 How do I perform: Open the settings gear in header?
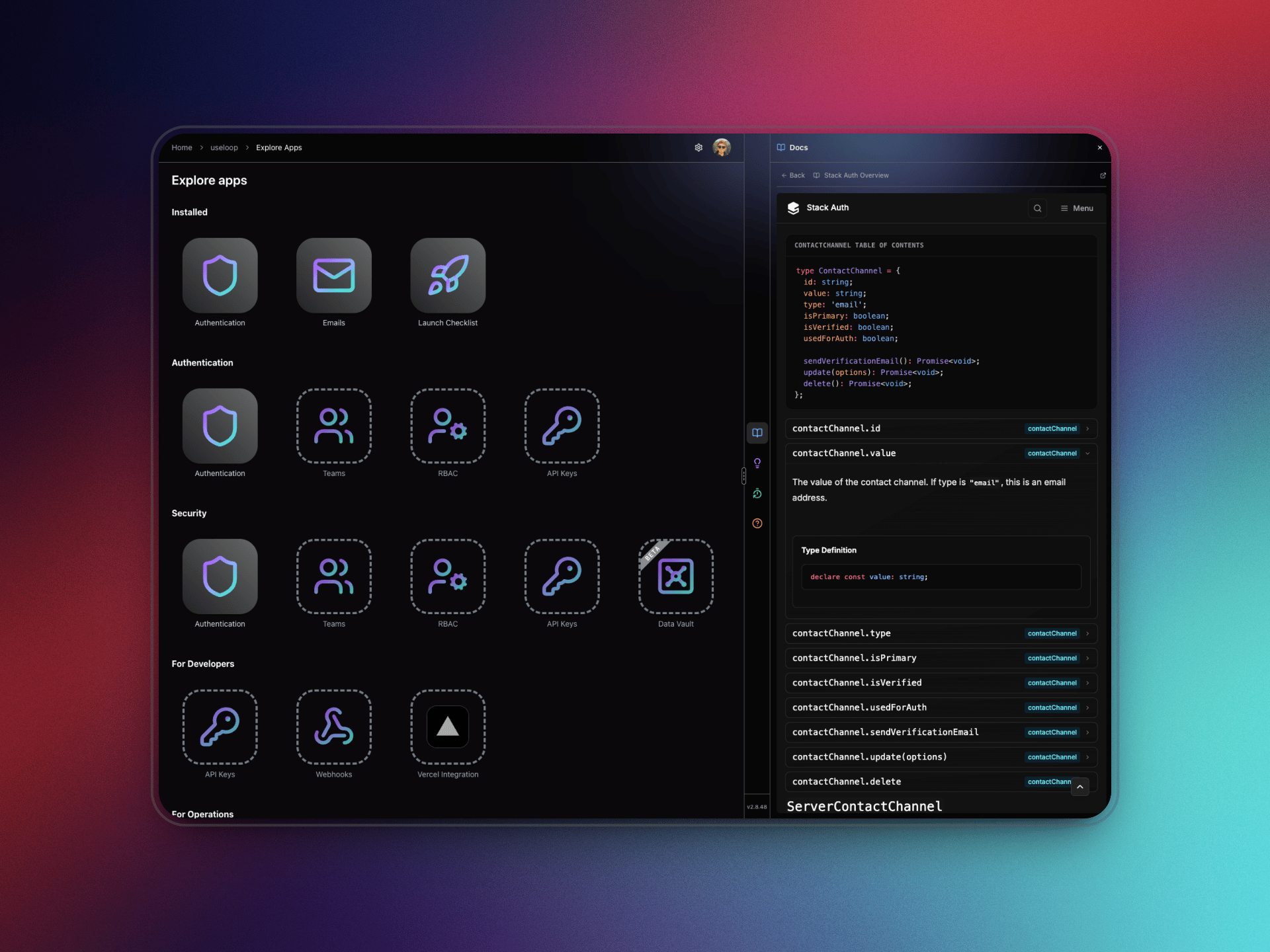[698, 147]
